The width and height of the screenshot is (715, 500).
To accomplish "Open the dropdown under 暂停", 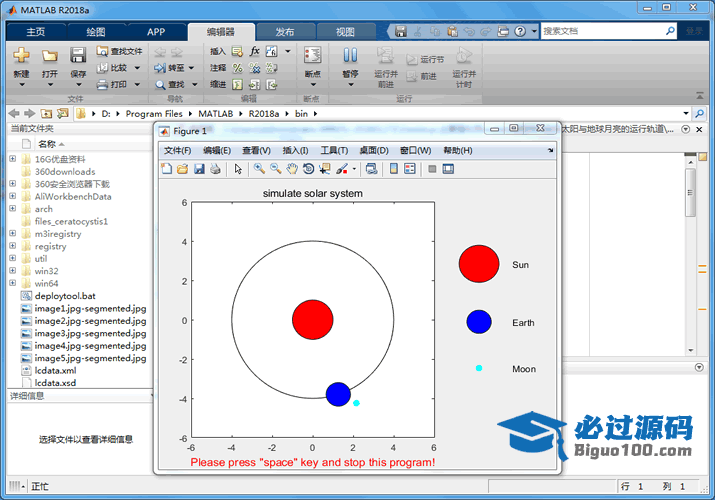I will point(351,85).
